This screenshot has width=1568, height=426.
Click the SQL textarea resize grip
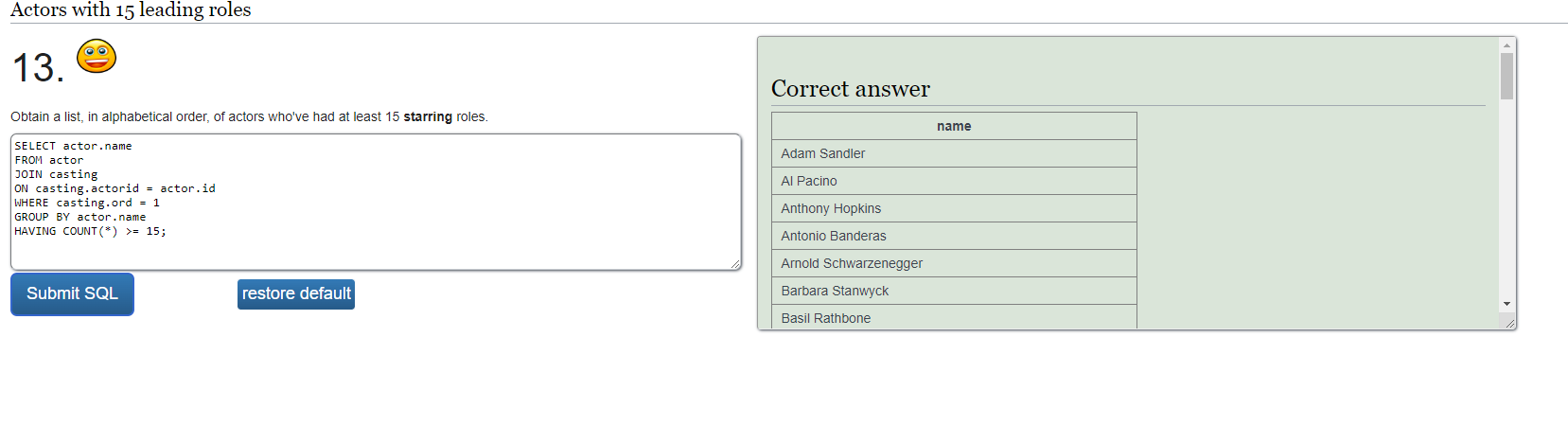pyautogui.click(x=735, y=264)
